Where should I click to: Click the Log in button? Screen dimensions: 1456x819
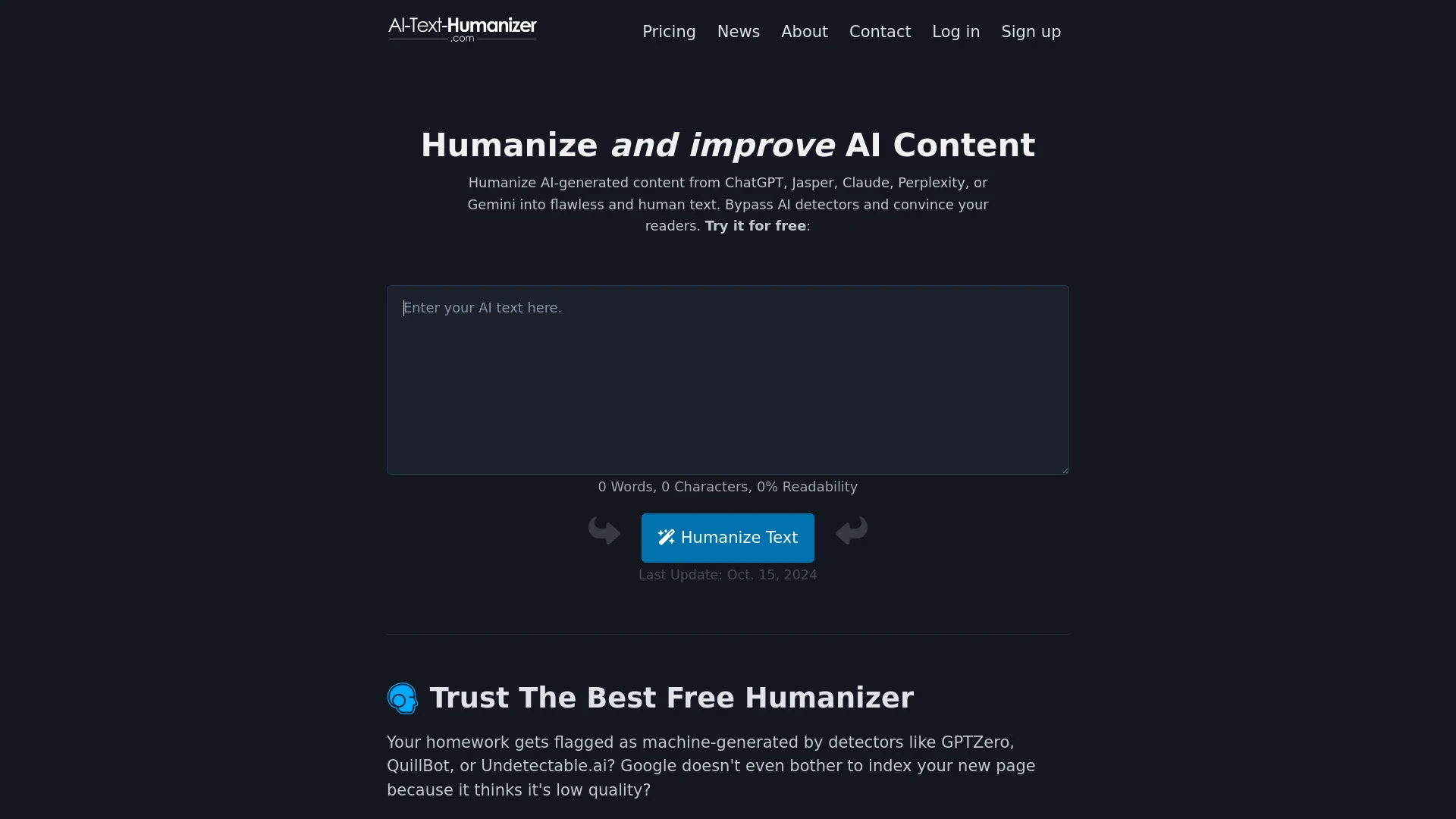coord(955,31)
